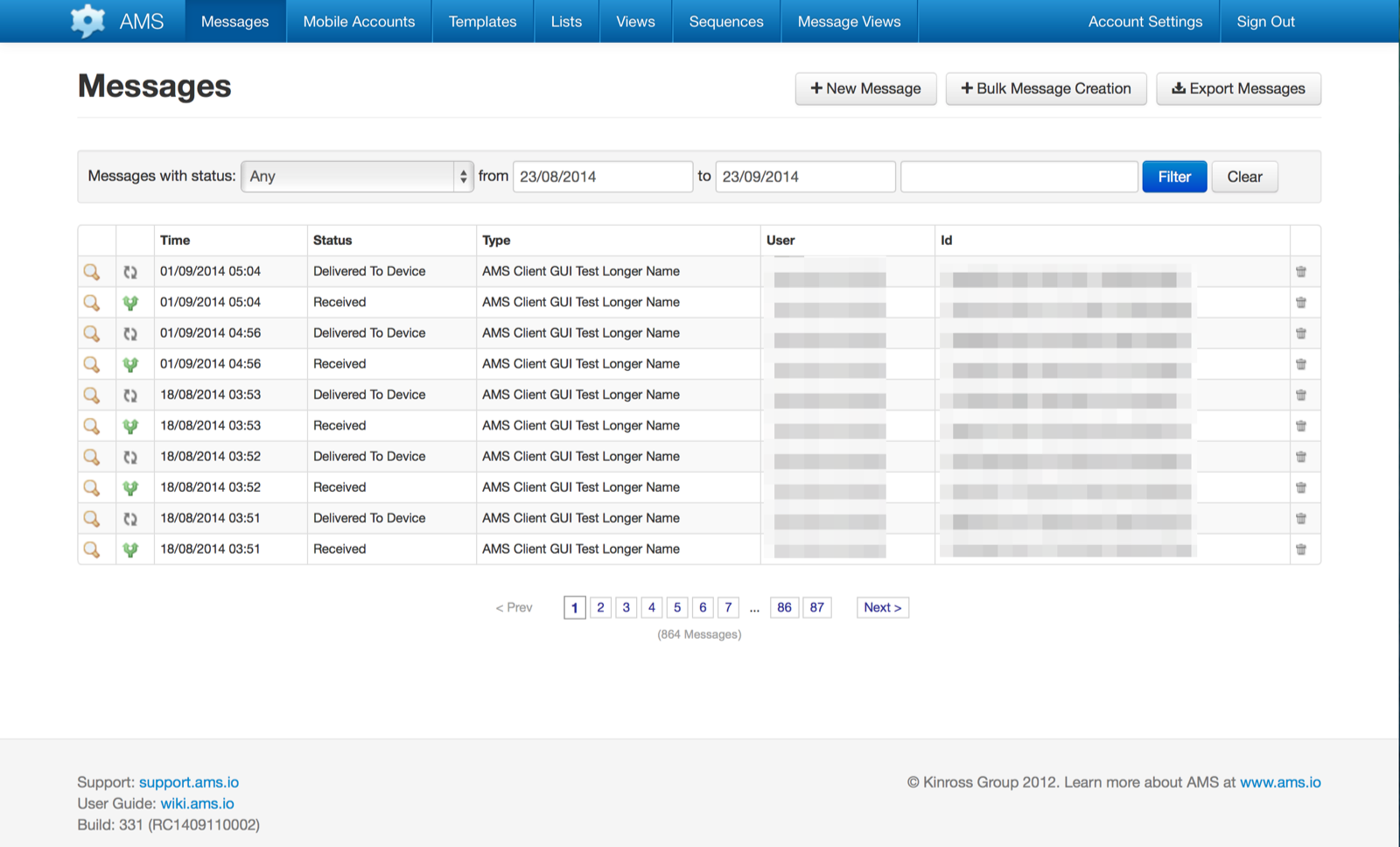Open details magnifier for 01/09/2014 05:04 Delivered message
This screenshot has width=1400, height=847.
click(92, 272)
